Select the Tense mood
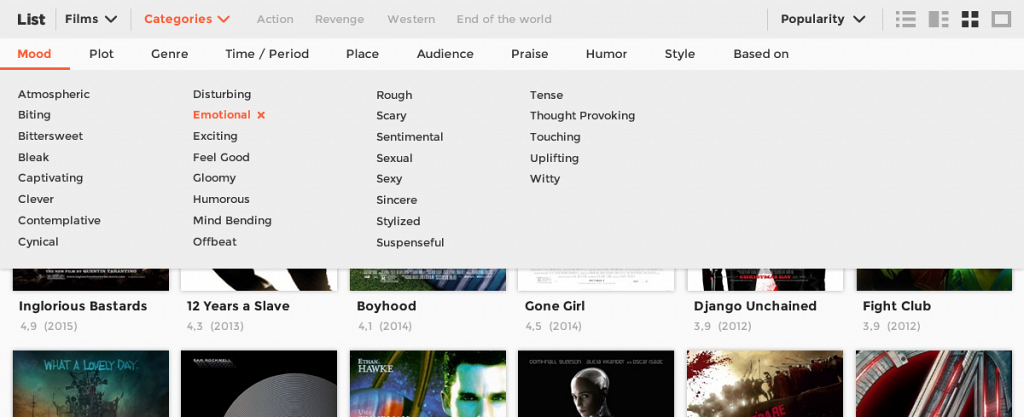This screenshot has height=417, width=1024. point(547,95)
